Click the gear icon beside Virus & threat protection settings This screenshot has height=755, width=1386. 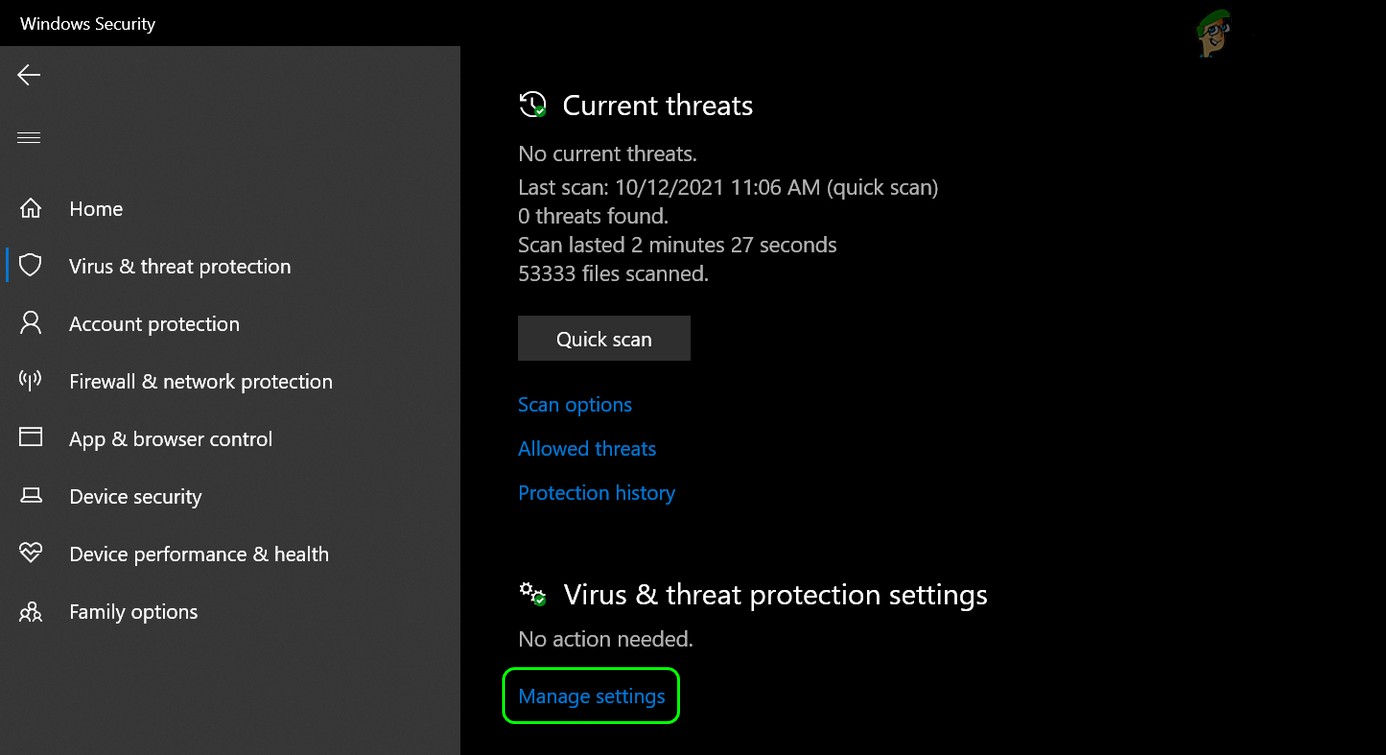click(533, 593)
